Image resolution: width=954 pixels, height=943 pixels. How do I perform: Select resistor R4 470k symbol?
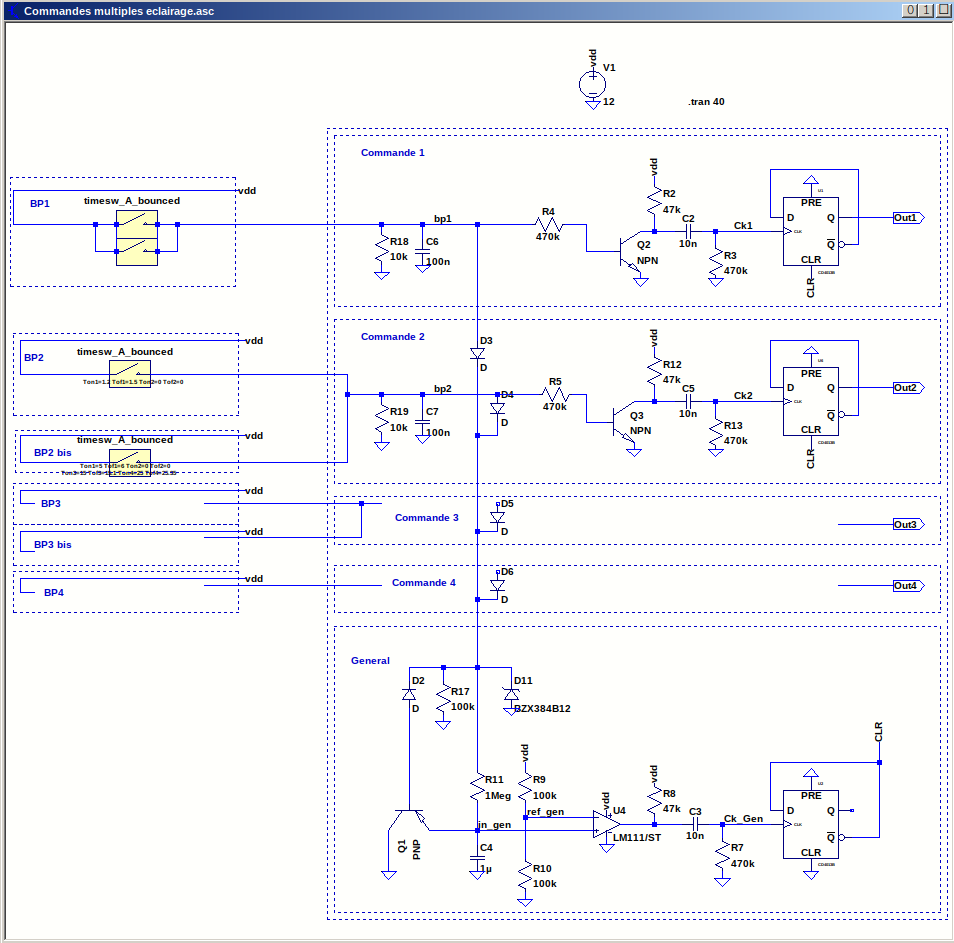pos(548,224)
